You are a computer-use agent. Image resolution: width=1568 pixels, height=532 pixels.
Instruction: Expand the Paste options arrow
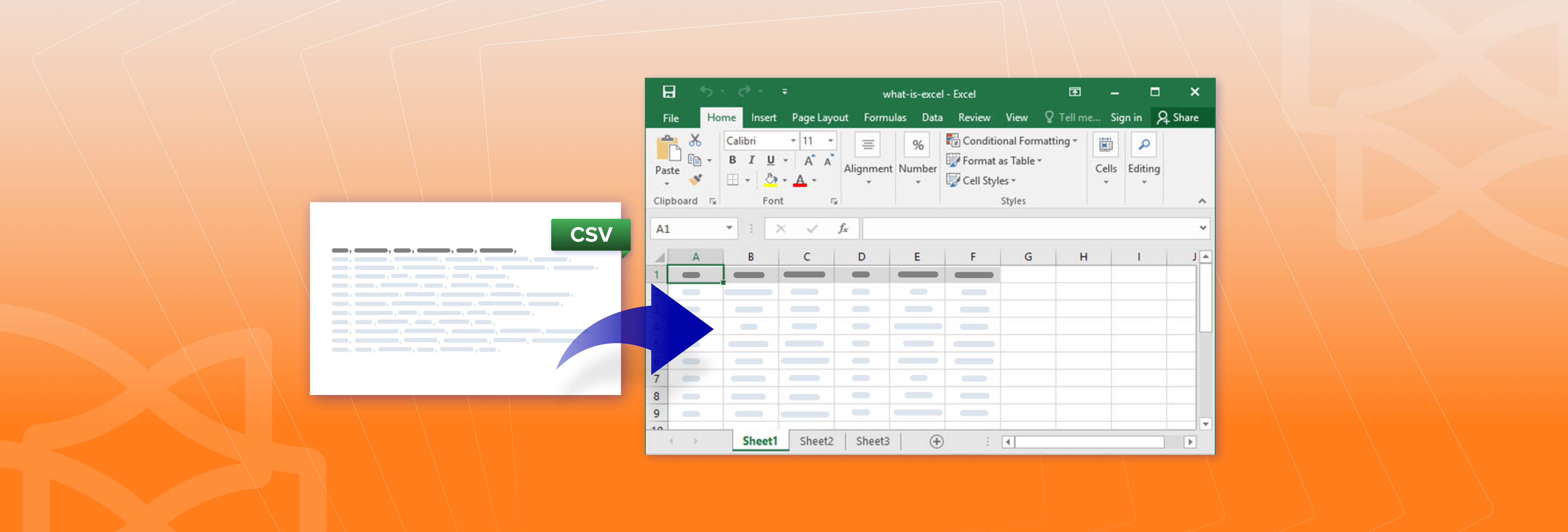pyautogui.click(x=667, y=184)
